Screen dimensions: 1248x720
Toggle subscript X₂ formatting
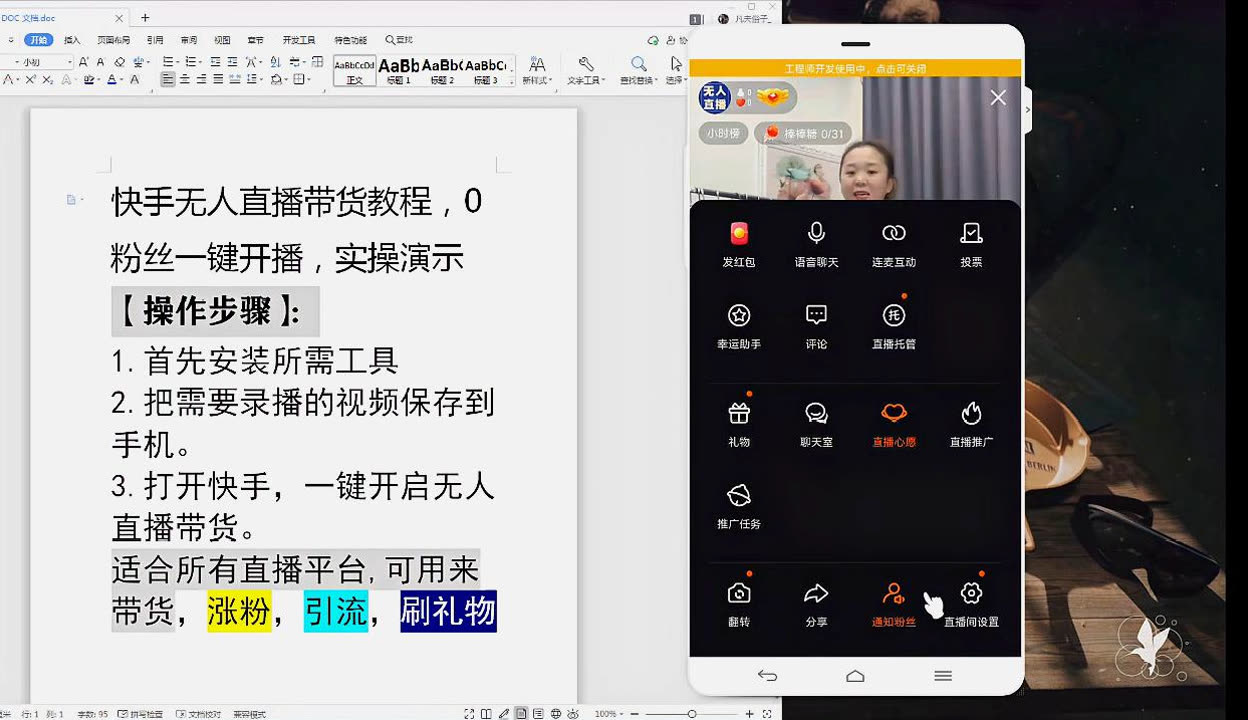[48, 80]
